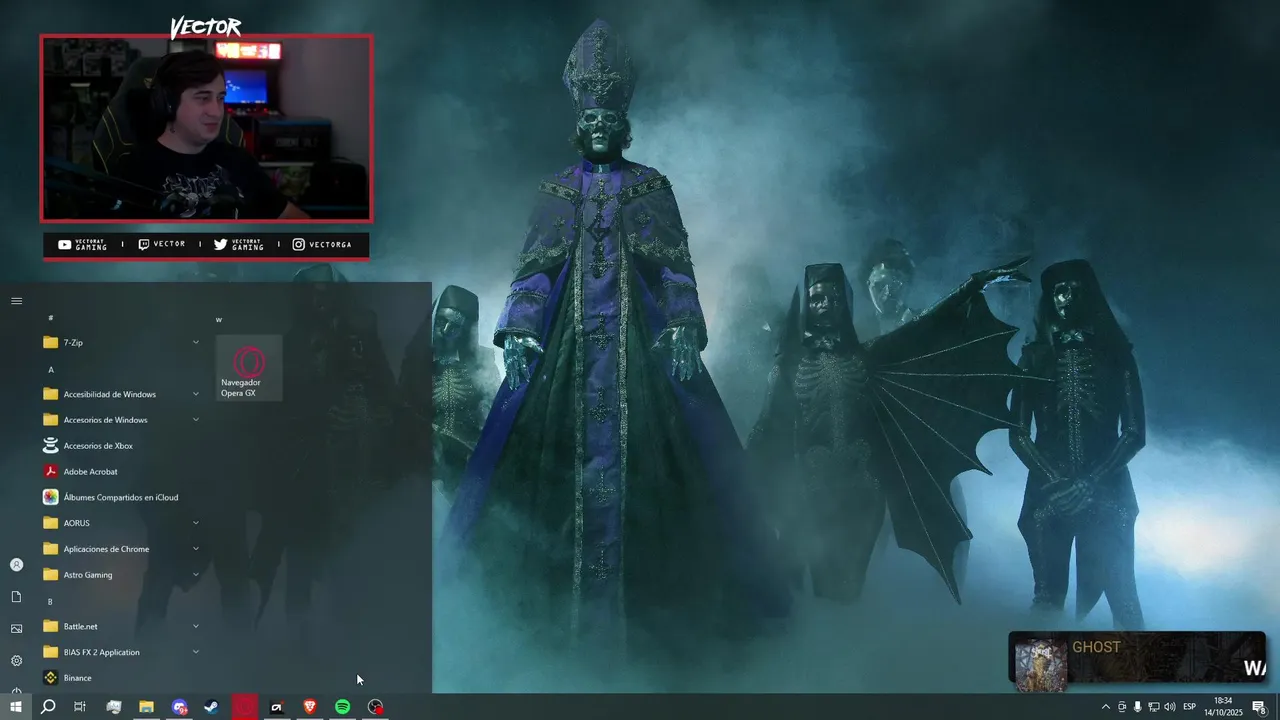The height and width of the screenshot is (720, 1280).
Task: Open taskbar Search magnifier
Action: [x=48, y=707]
